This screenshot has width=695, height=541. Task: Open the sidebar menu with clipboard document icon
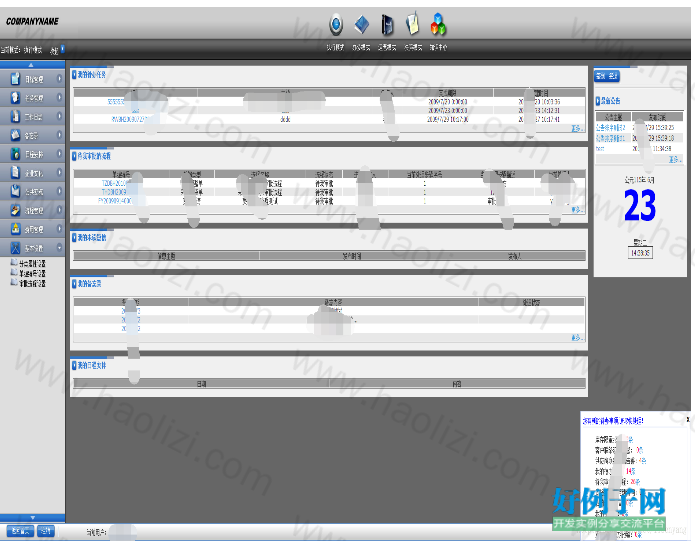[32, 79]
